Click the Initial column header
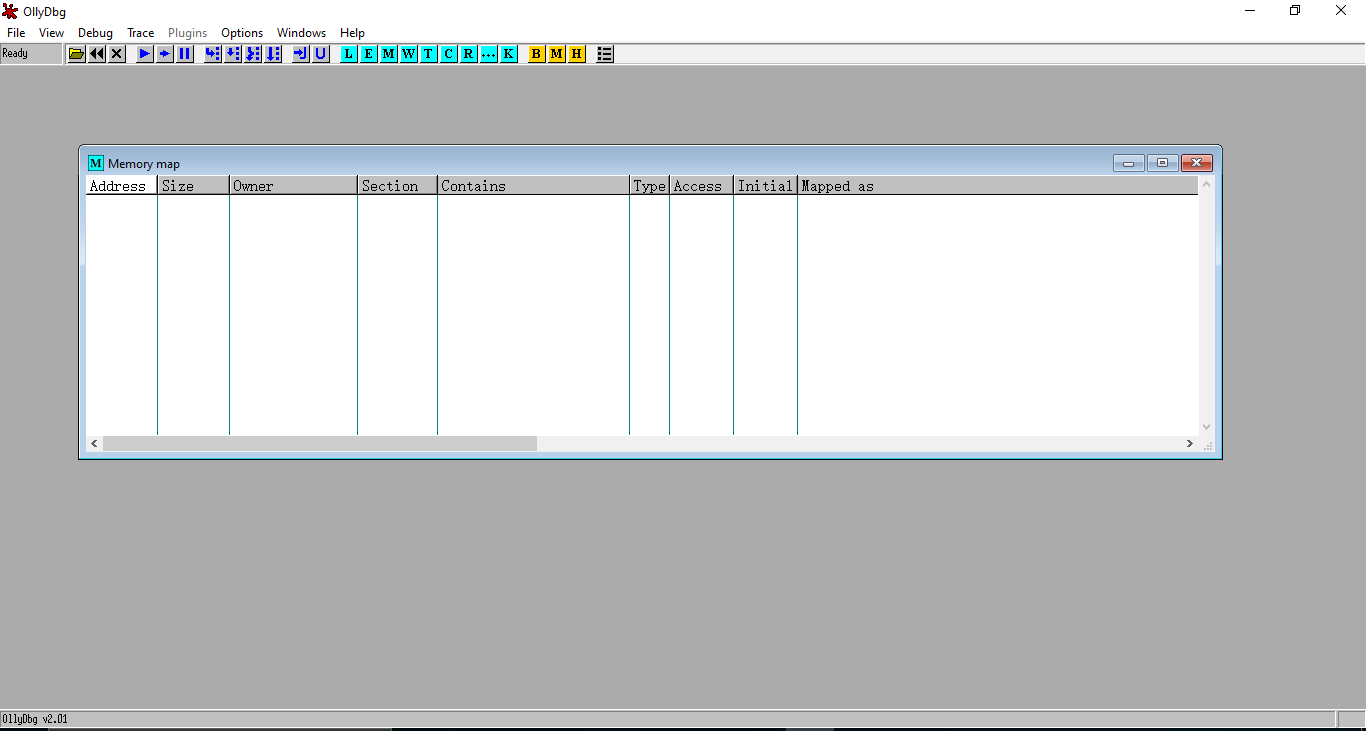Image resolution: width=1366 pixels, height=731 pixels. (765, 186)
